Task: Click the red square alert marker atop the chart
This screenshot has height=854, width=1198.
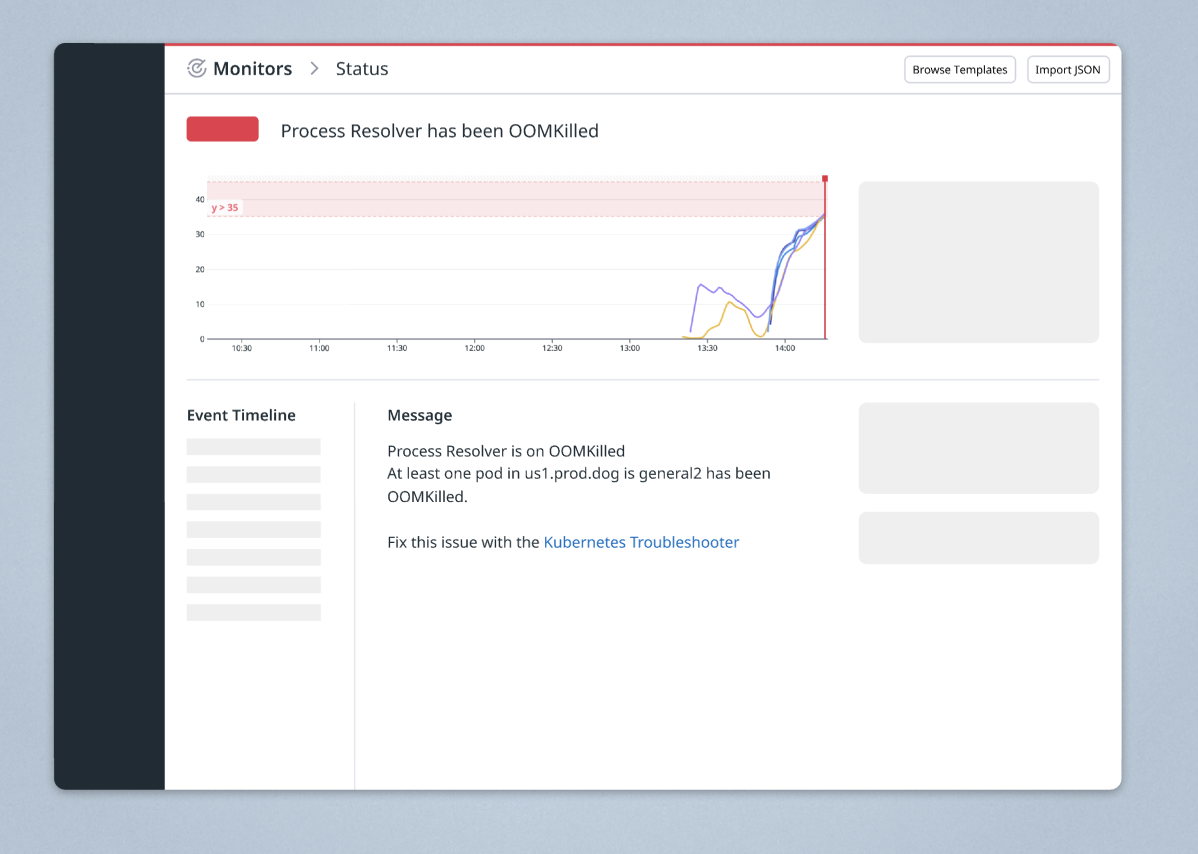Action: tap(824, 180)
